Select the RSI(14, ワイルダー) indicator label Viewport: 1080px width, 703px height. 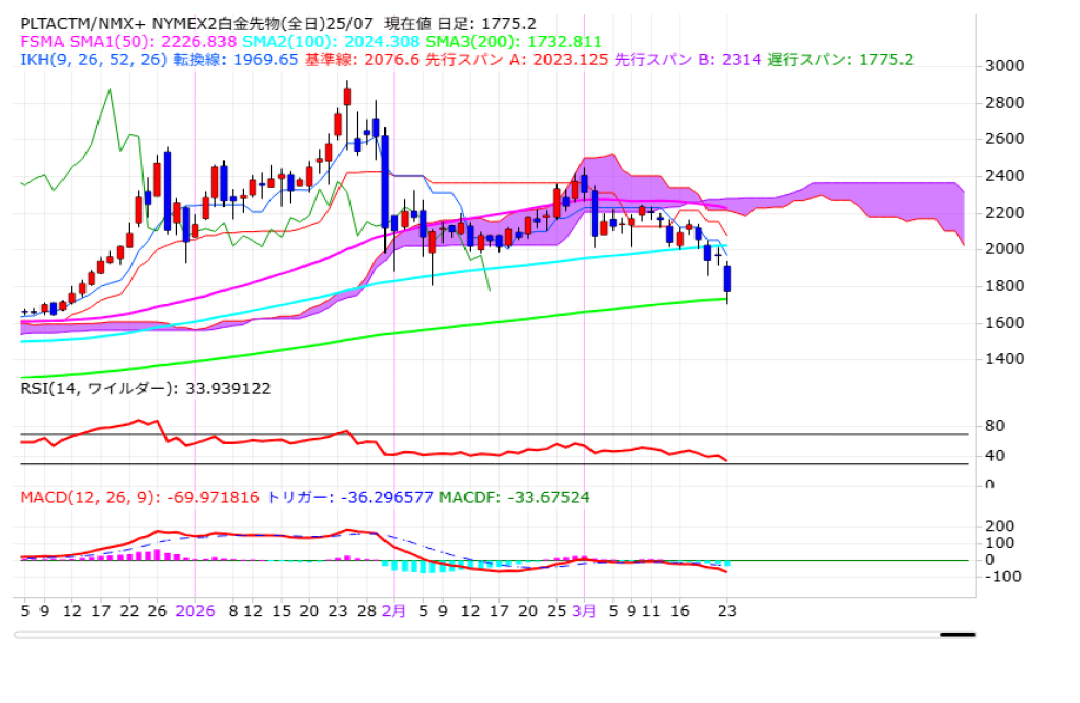(x=146, y=388)
